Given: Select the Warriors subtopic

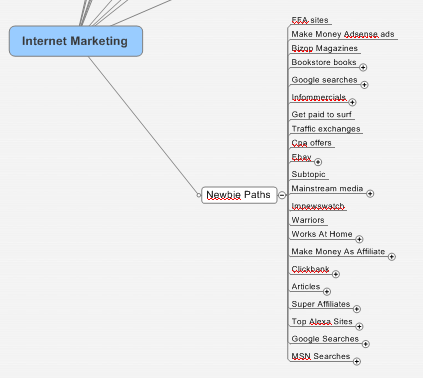Looking at the screenshot, I should 308,220.
